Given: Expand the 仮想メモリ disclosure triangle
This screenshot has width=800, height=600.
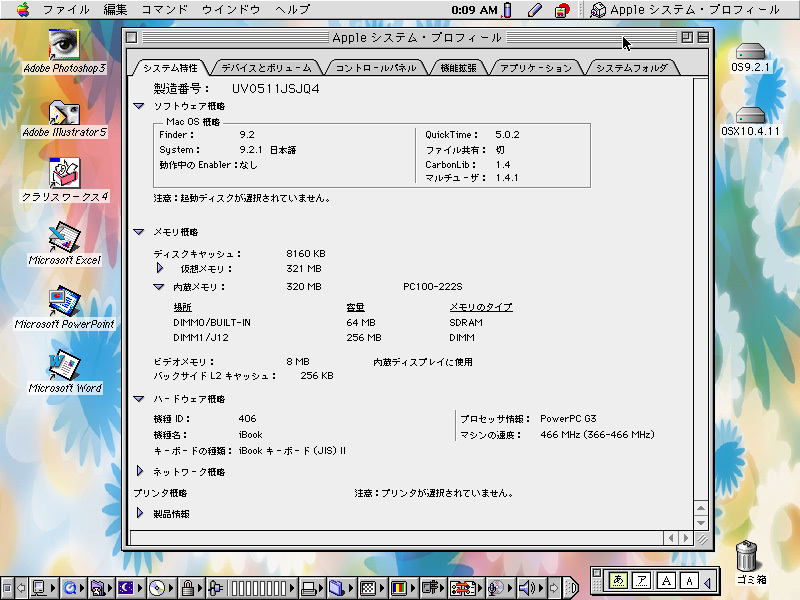Looking at the screenshot, I should [x=159, y=268].
